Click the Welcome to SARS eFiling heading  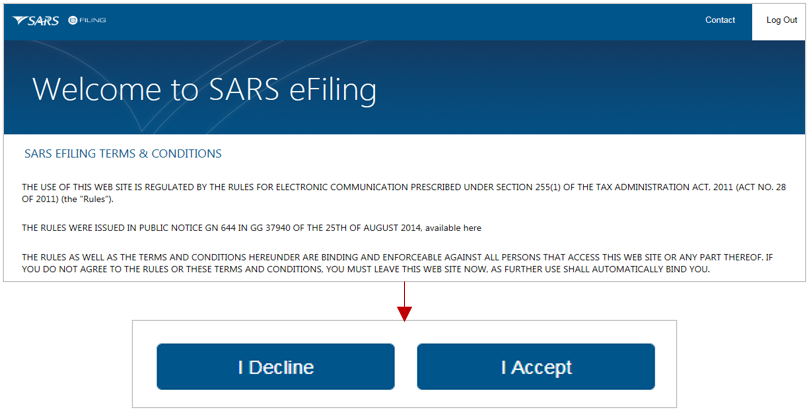click(205, 89)
